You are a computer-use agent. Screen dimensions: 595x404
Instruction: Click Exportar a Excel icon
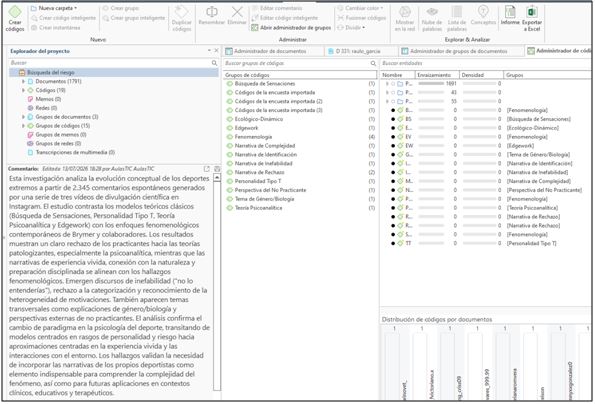click(531, 19)
